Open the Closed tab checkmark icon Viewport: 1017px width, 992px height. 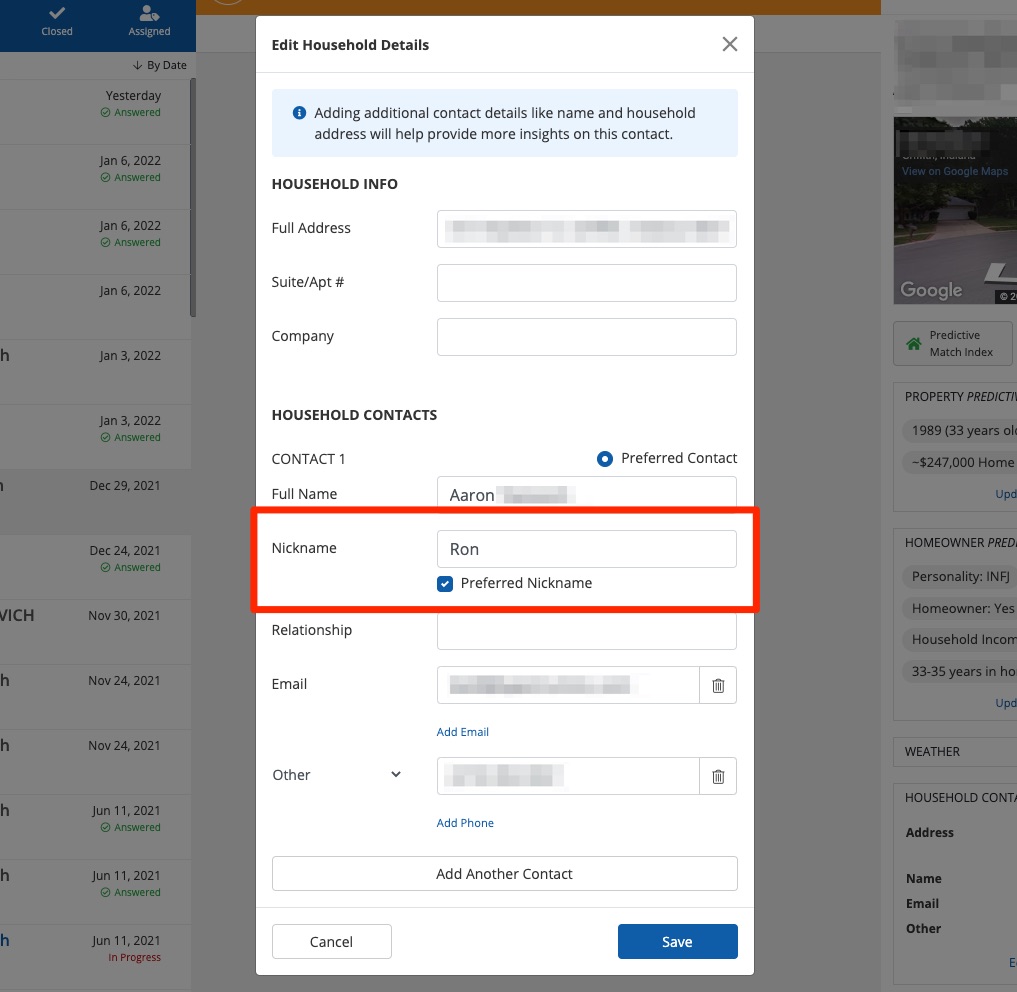coord(57,13)
